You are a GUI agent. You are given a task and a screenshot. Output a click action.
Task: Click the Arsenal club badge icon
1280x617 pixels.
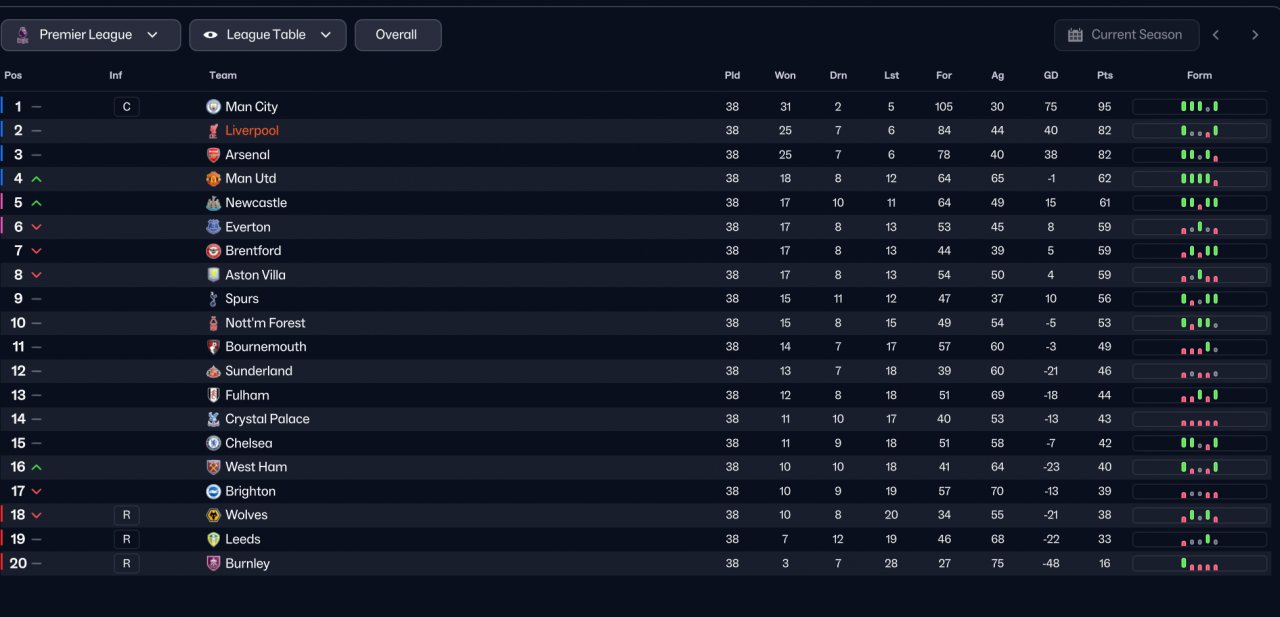[213, 155]
